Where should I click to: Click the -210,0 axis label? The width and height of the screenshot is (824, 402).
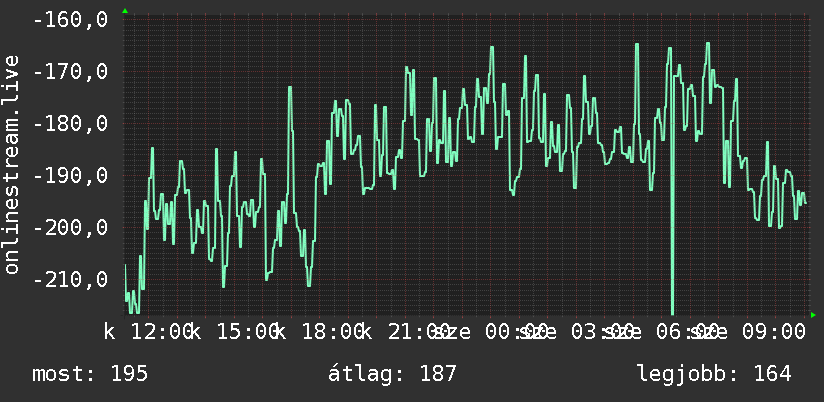pyautogui.click(x=70, y=279)
